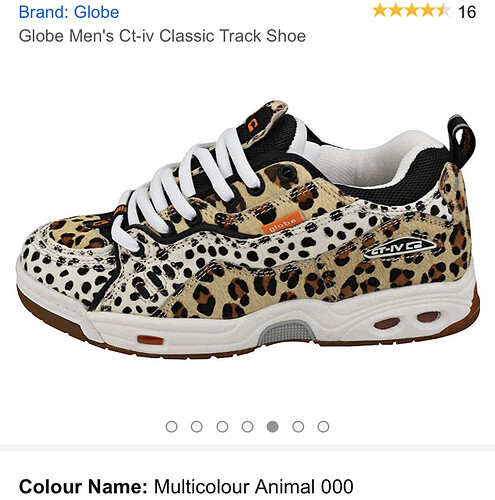Tap the leopard print shoe image
The height and width of the screenshot is (500, 495).
click(247, 230)
